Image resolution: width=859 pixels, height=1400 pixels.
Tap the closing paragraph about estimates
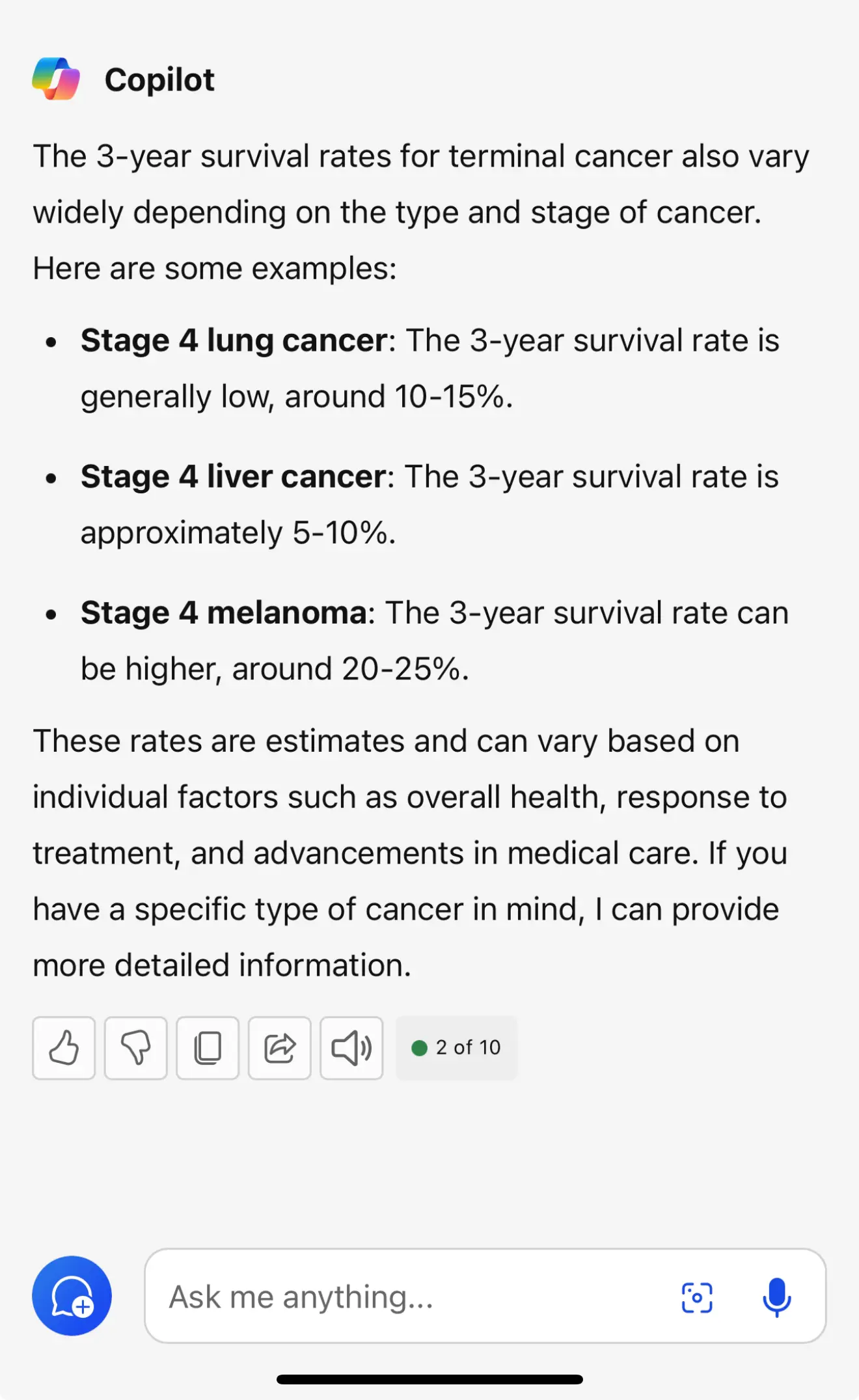410,853
